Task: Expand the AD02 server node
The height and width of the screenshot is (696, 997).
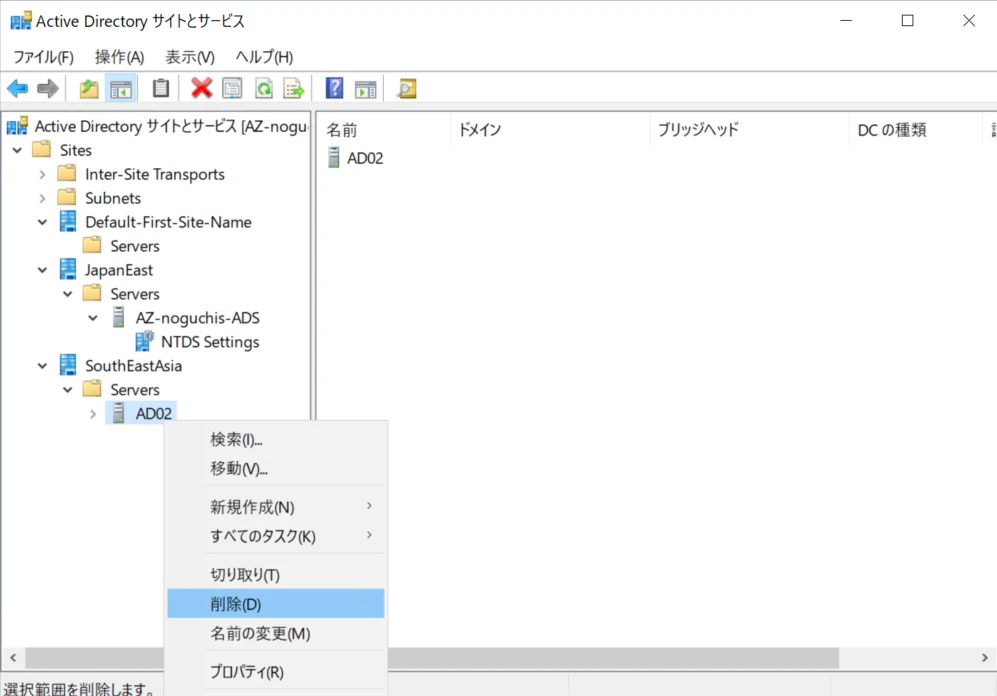Action: click(93, 414)
